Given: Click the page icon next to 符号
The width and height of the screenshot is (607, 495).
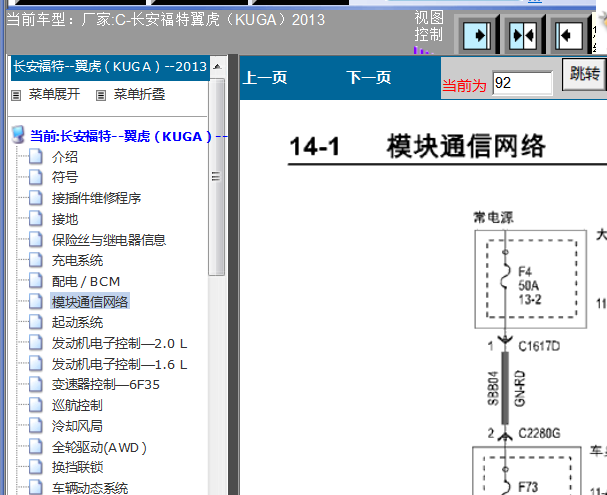Looking at the screenshot, I should pyautogui.click(x=36, y=177).
